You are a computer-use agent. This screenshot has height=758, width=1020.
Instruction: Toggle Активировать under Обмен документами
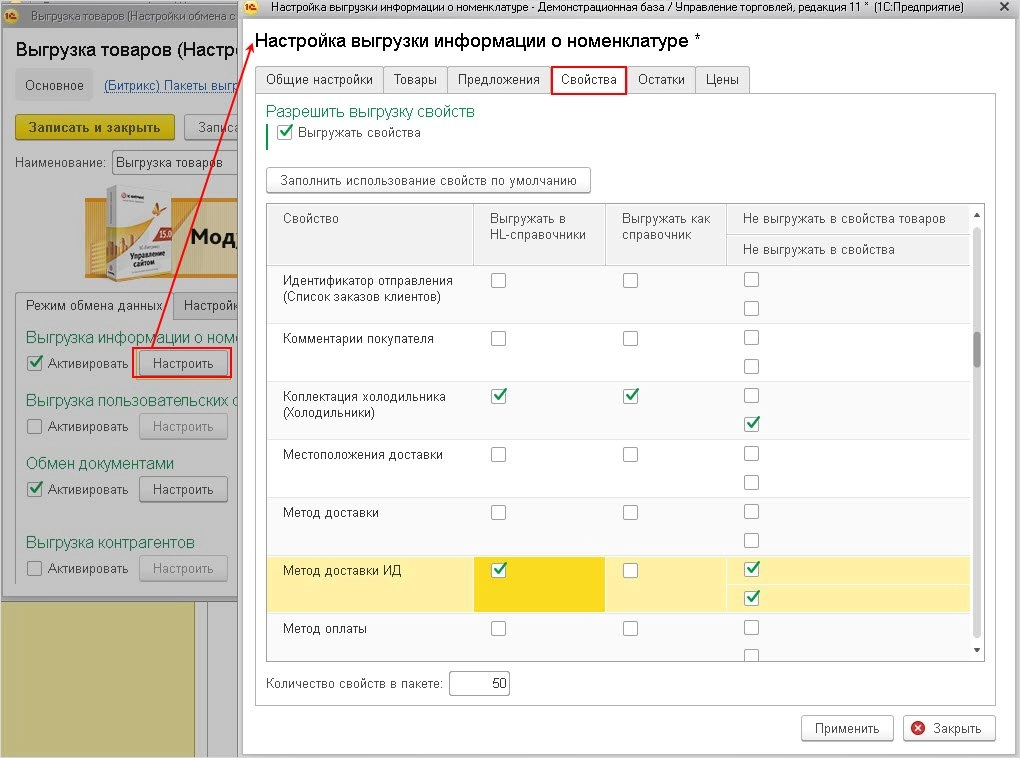tap(36, 489)
